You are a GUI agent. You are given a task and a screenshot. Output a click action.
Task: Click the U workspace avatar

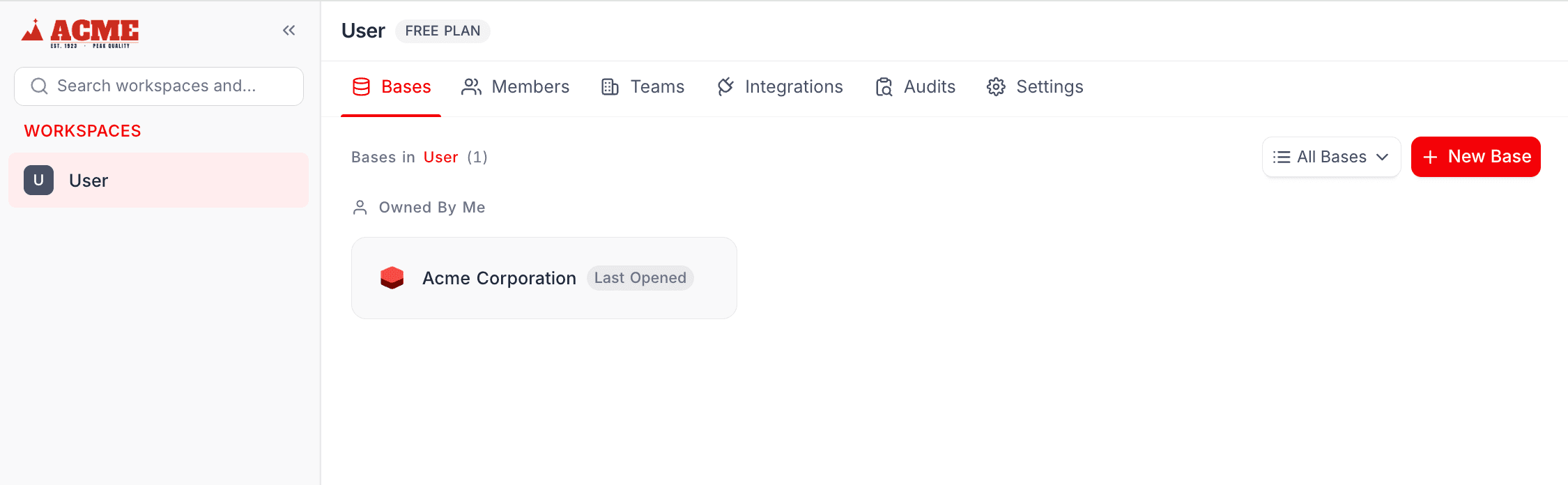coord(38,180)
